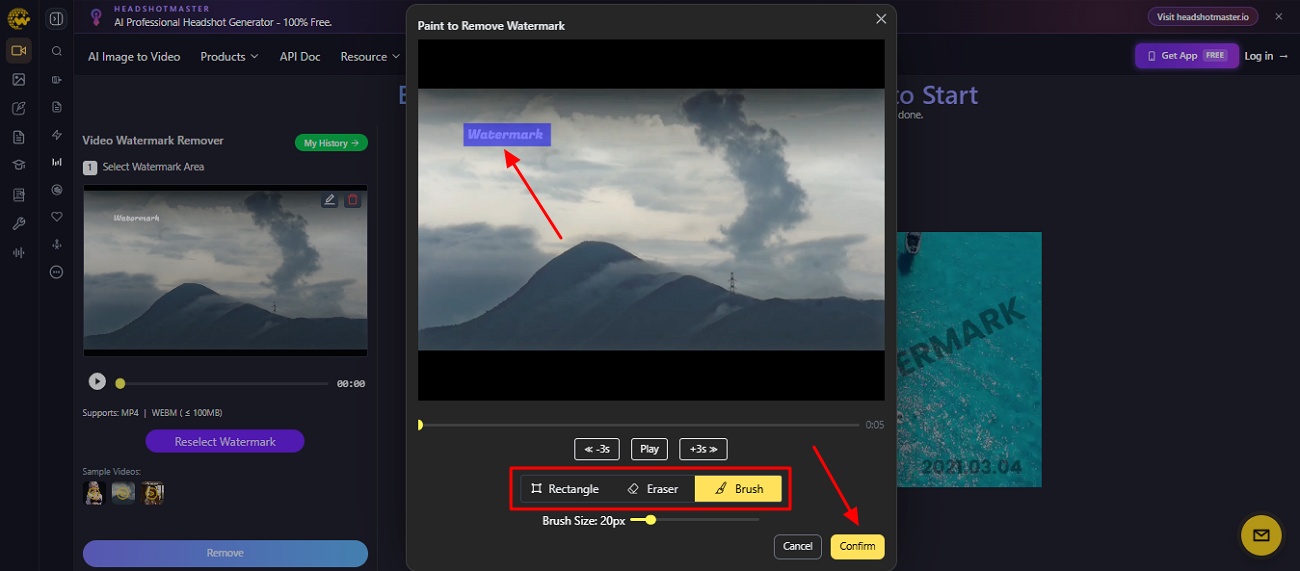Rewind three seconds with the -3s button

click(597, 449)
